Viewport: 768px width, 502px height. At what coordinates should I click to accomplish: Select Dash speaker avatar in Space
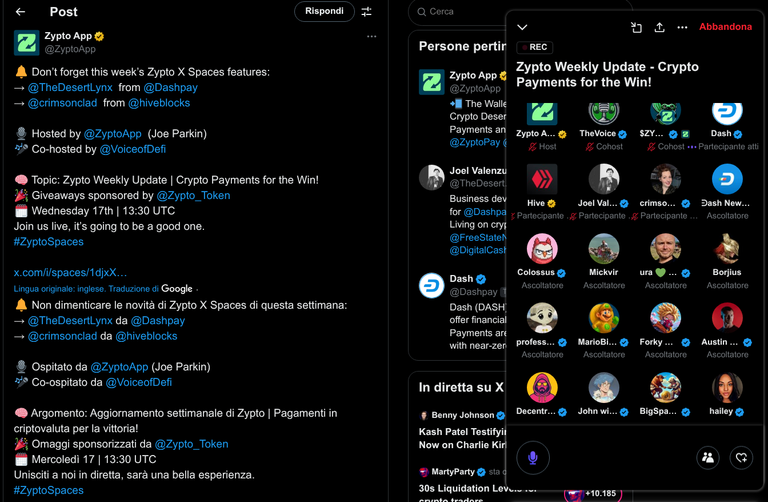727,112
